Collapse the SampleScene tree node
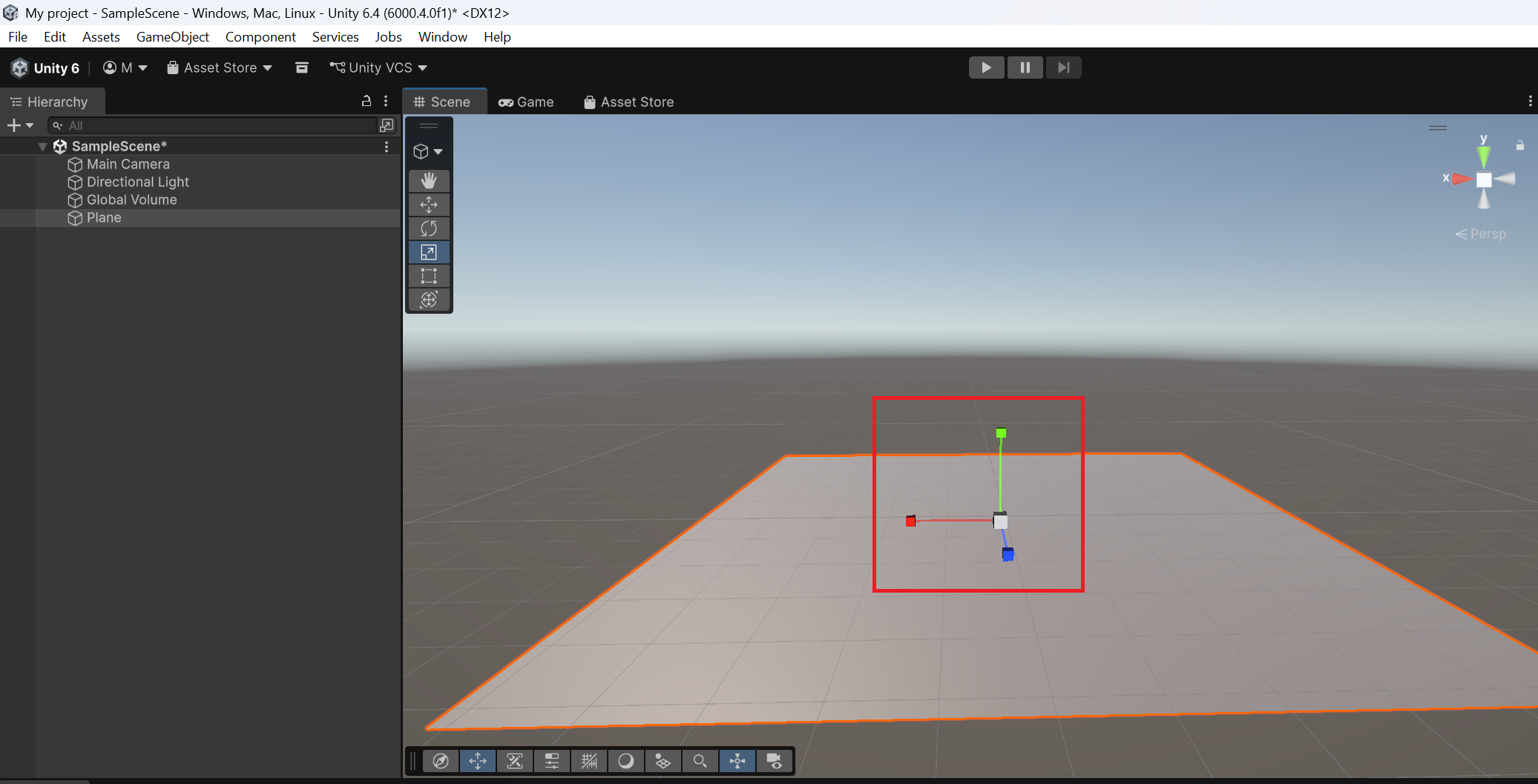 (x=42, y=147)
